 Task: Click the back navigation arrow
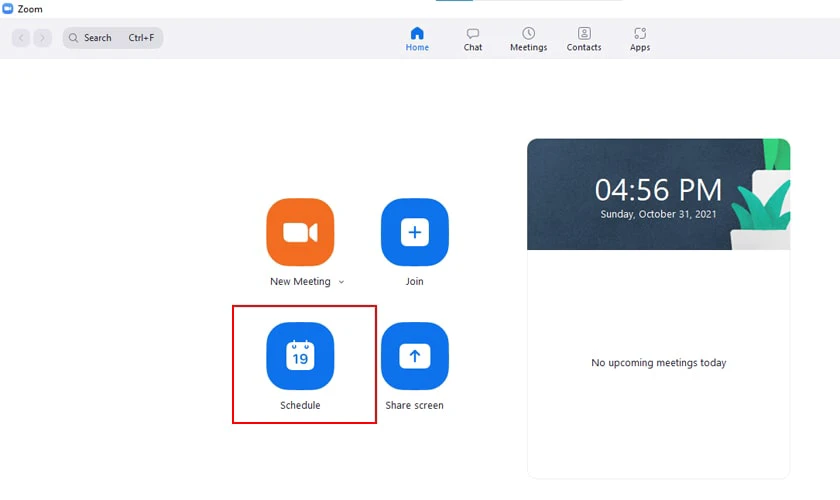pos(21,38)
